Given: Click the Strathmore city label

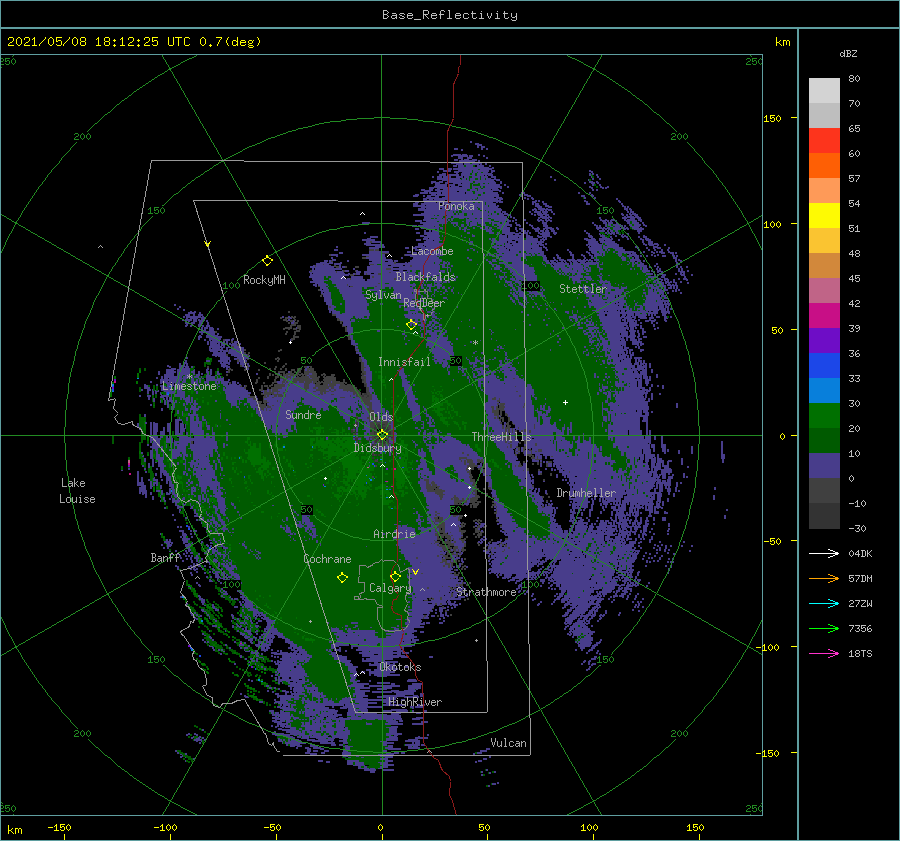Looking at the screenshot, I should 486,592.
